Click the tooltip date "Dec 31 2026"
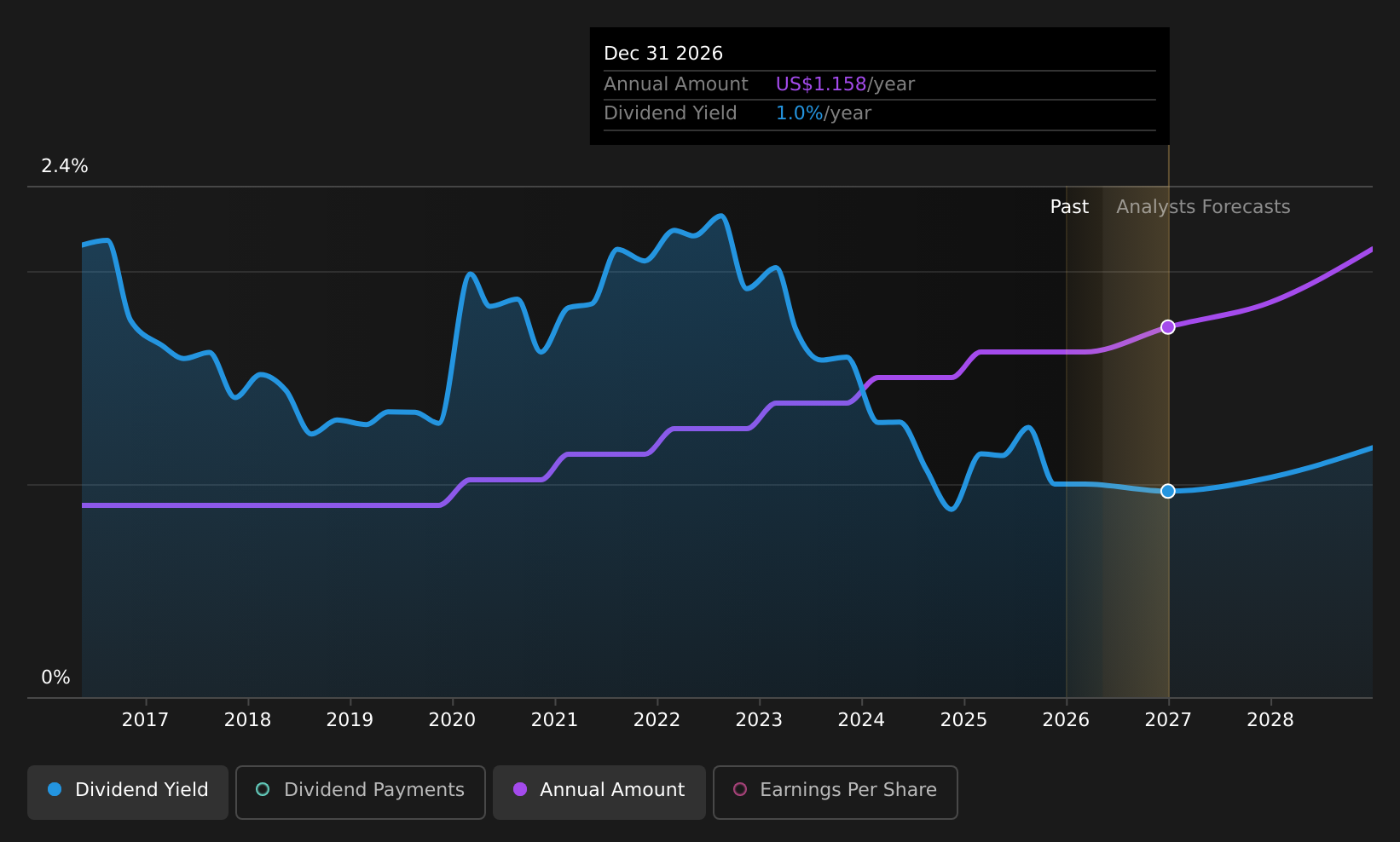This screenshot has width=1400, height=842. pyautogui.click(x=663, y=54)
